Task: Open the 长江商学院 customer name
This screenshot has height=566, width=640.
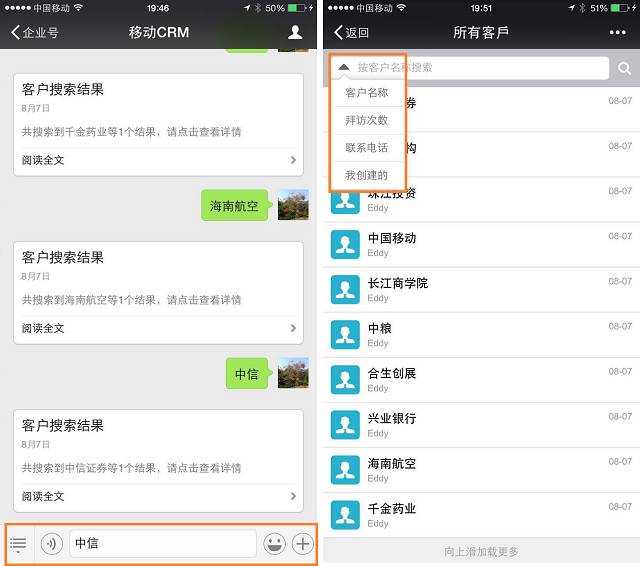Action: point(398,283)
